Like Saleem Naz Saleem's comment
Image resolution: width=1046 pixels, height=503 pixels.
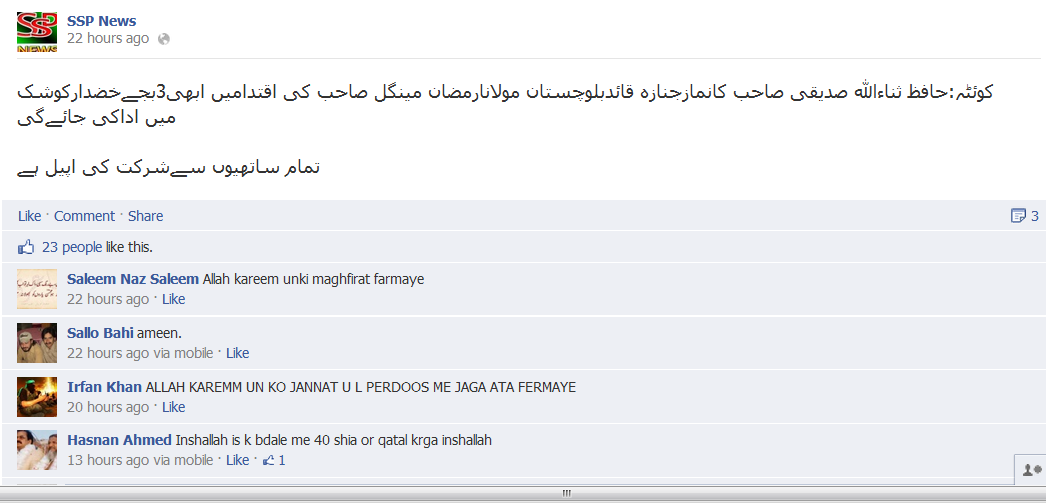(173, 300)
